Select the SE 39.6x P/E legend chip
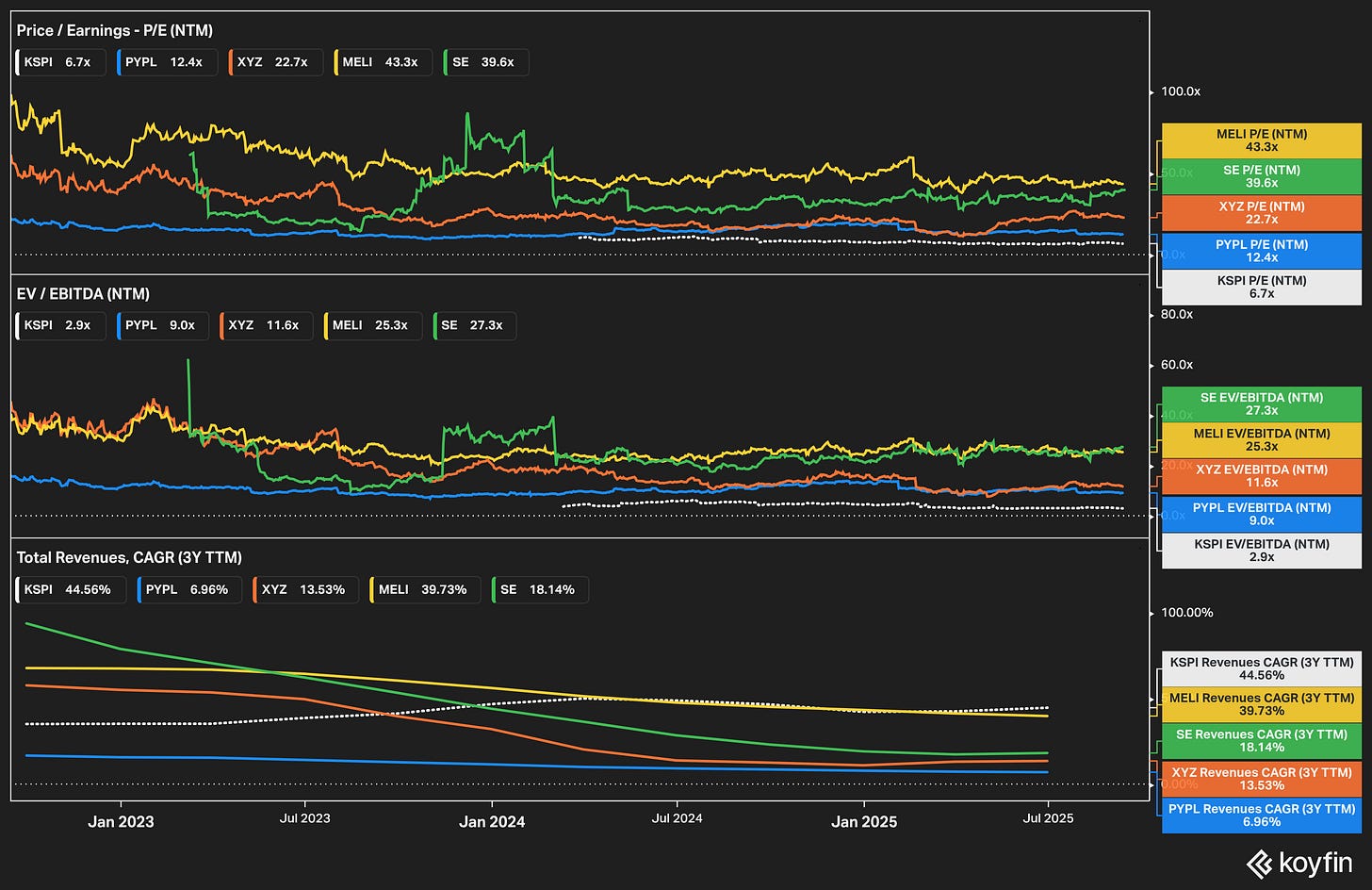 click(x=485, y=62)
